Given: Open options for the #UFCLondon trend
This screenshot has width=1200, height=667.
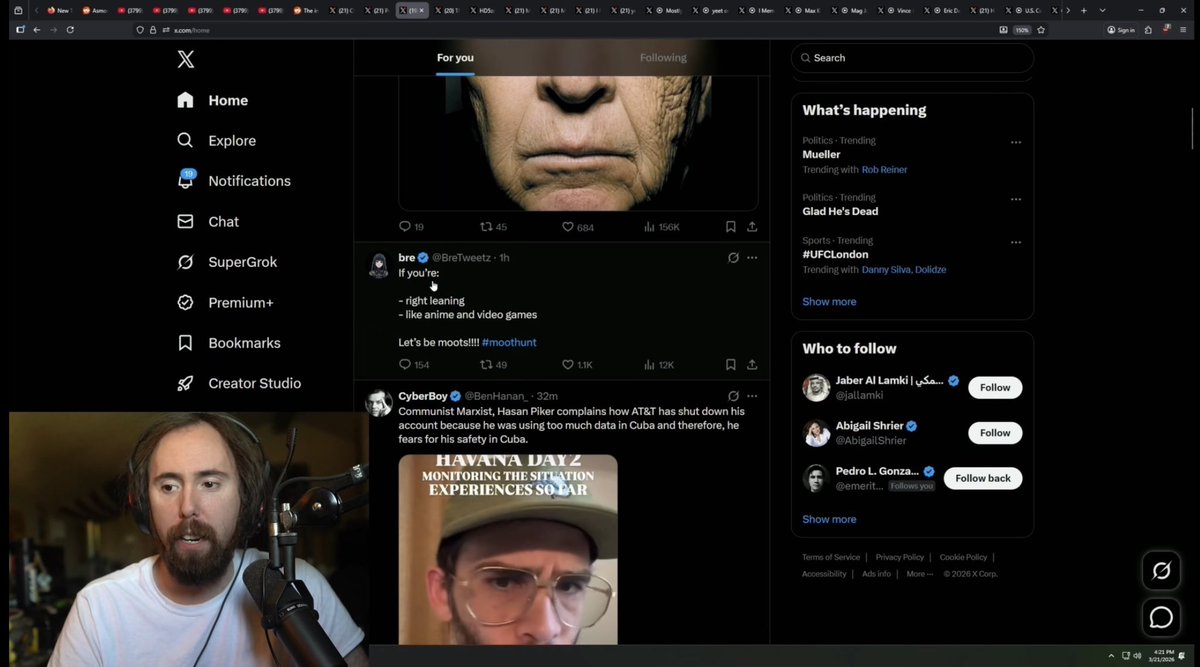Looking at the screenshot, I should [x=1016, y=241].
